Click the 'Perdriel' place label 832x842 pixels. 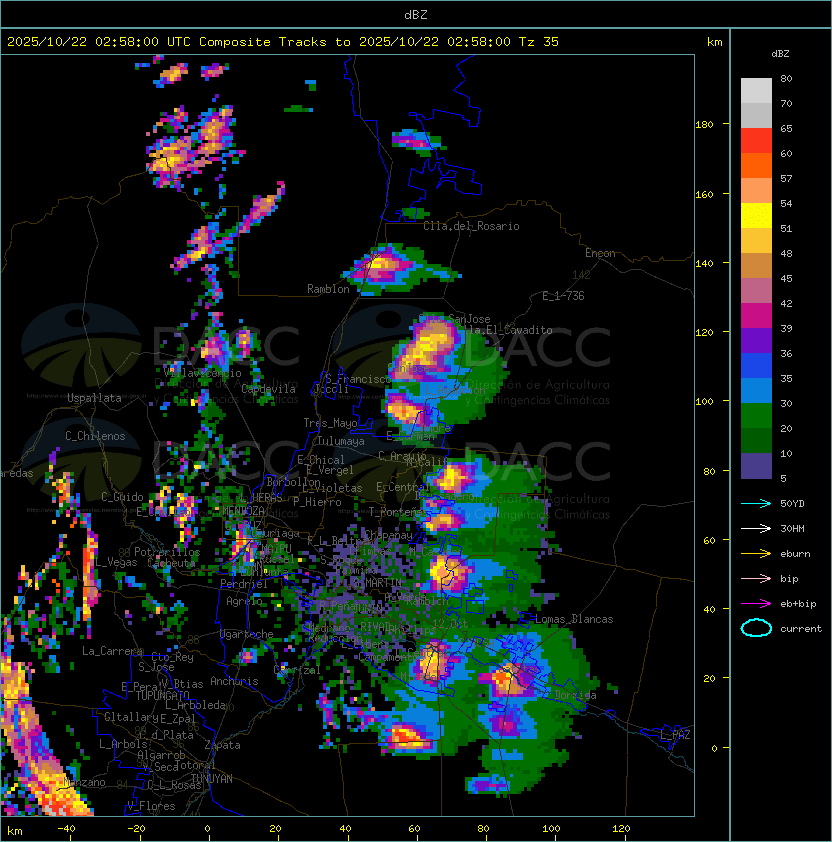click(x=244, y=584)
